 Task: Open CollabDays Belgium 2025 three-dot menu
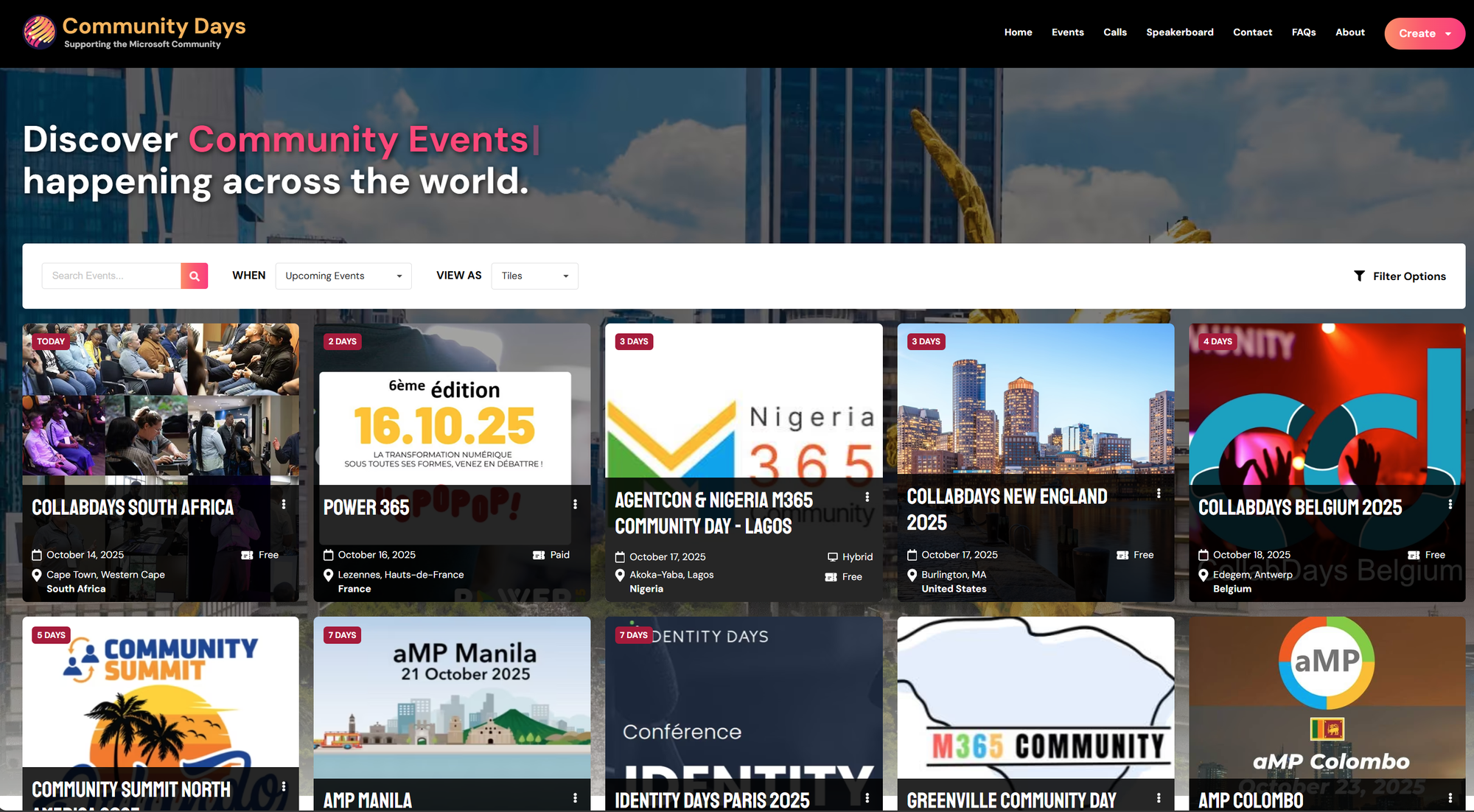pyautogui.click(x=1450, y=505)
